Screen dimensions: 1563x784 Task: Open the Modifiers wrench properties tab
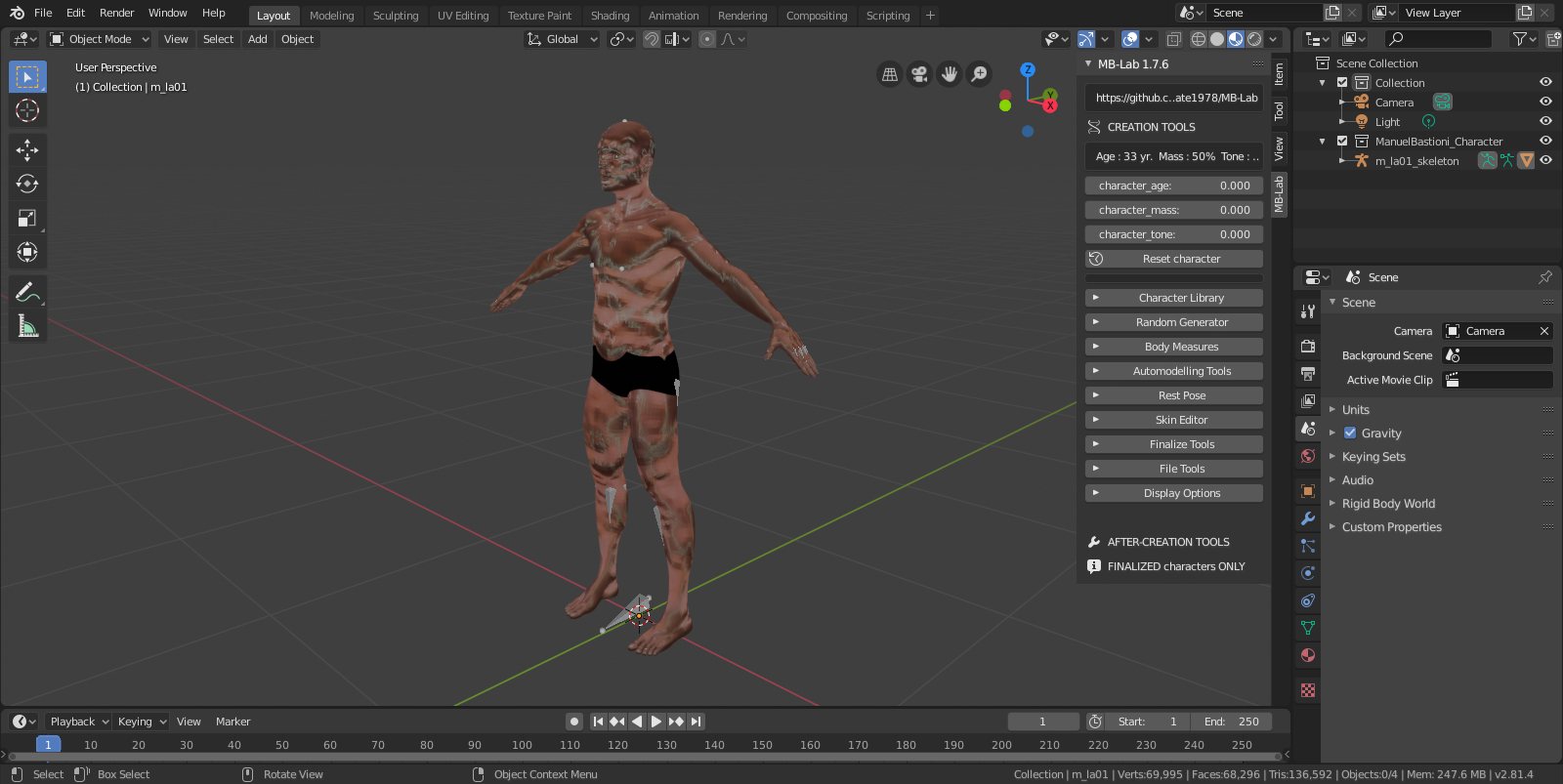(x=1308, y=518)
